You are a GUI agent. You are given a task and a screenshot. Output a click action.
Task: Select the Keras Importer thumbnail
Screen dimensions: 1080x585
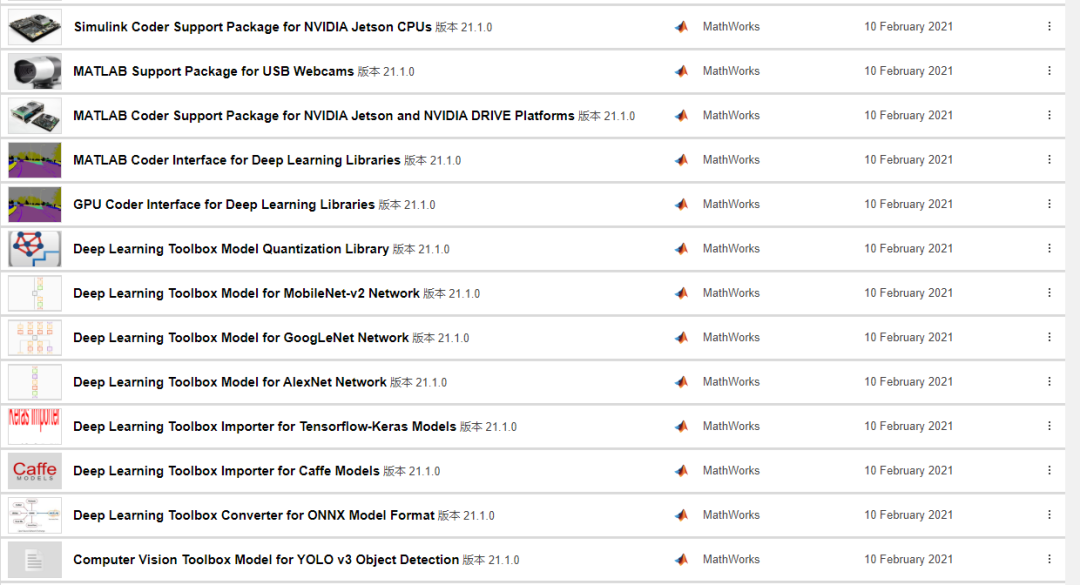[x=34, y=427]
